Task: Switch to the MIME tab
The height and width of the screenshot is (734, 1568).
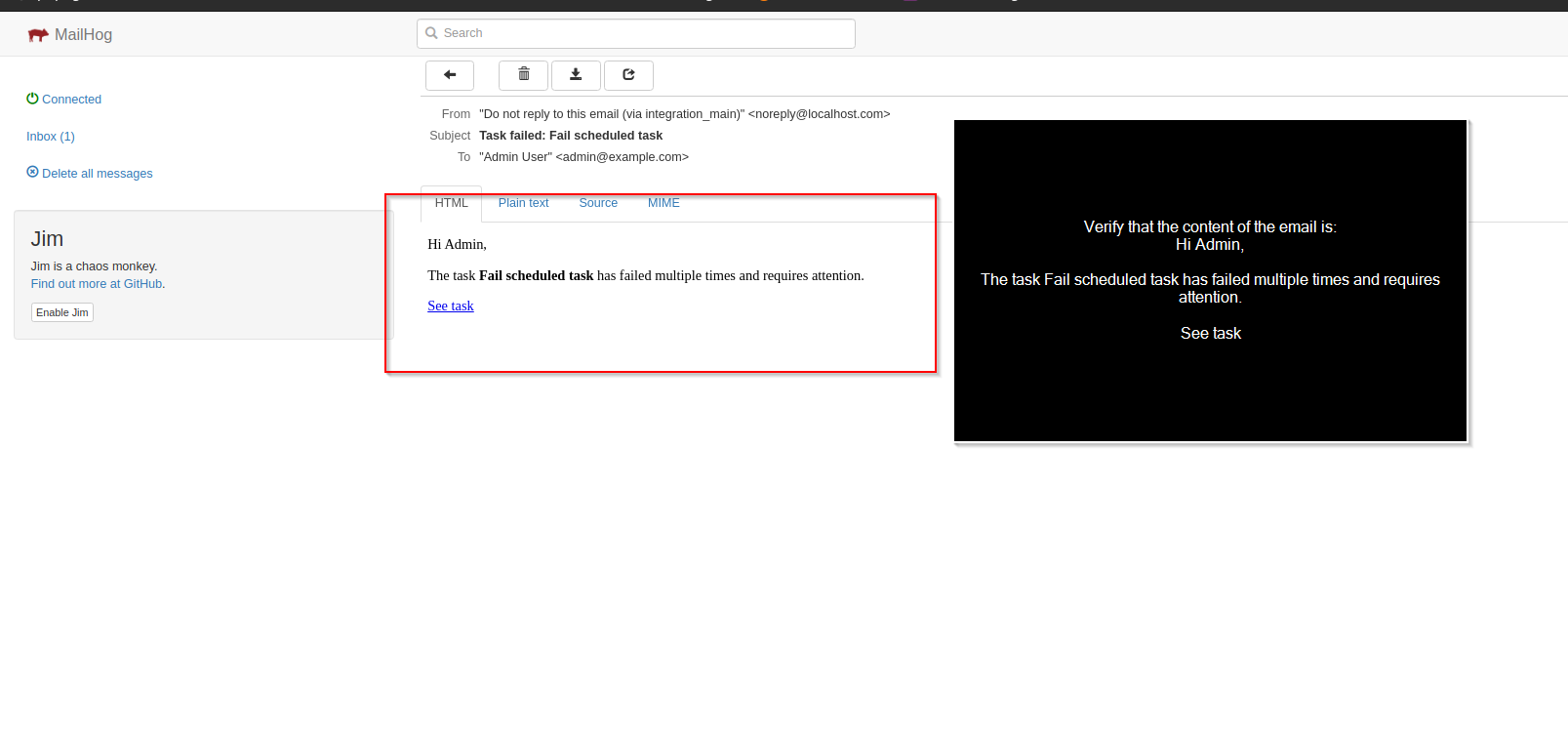Action: click(x=663, y=203)
